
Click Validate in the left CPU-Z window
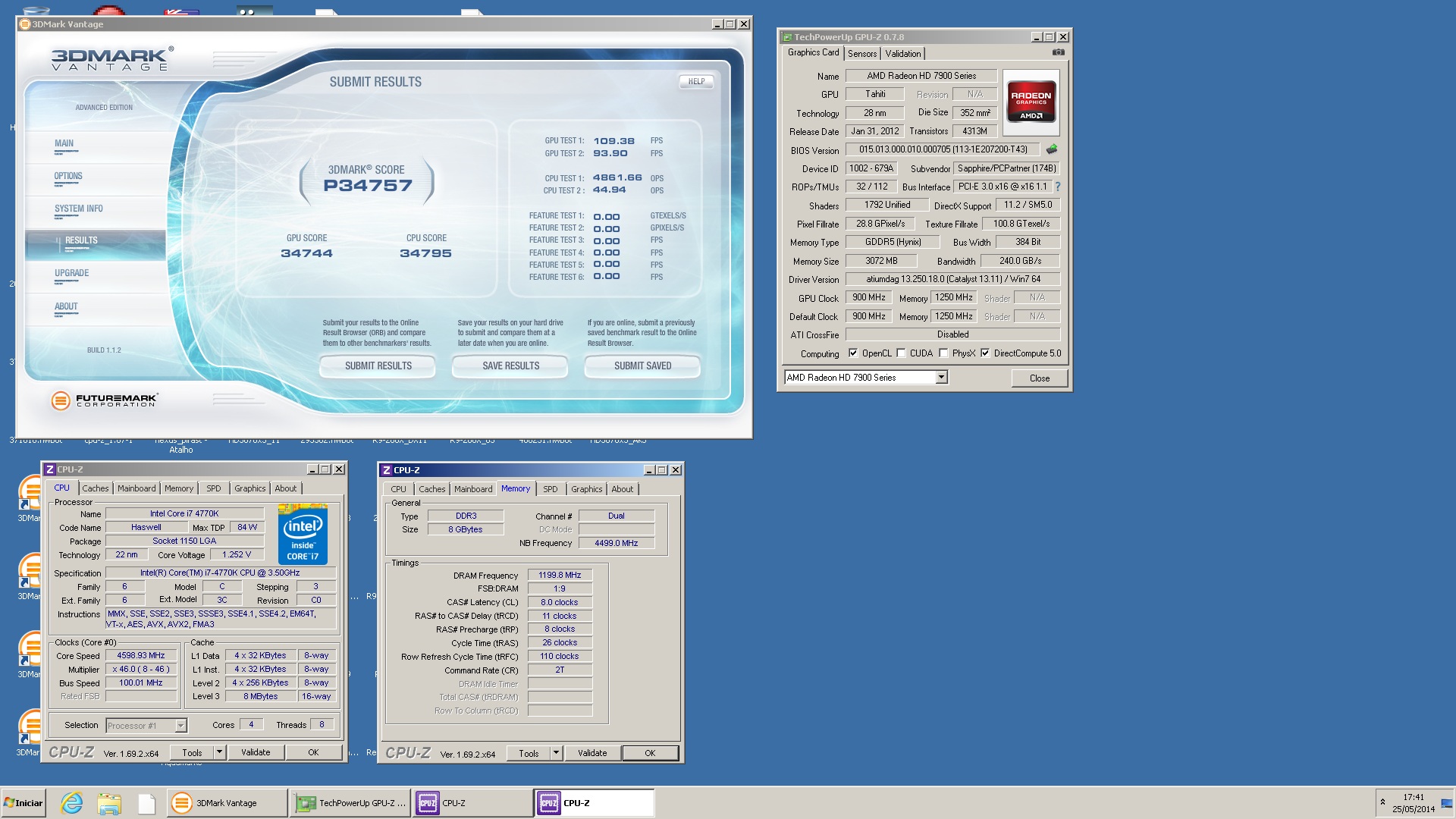(x=256, y=752)
